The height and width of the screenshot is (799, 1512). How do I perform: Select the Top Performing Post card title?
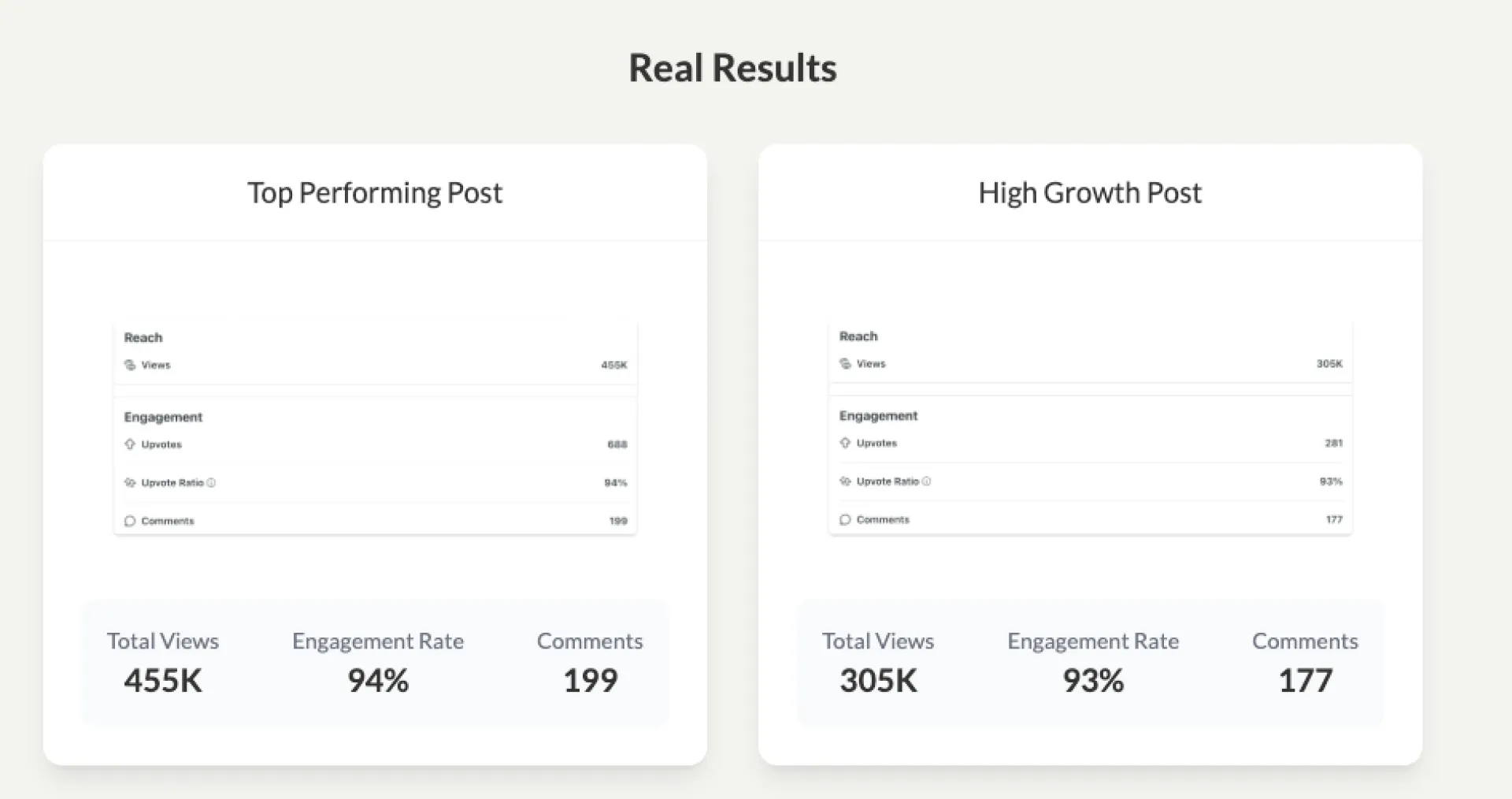[x=375, y=193]
